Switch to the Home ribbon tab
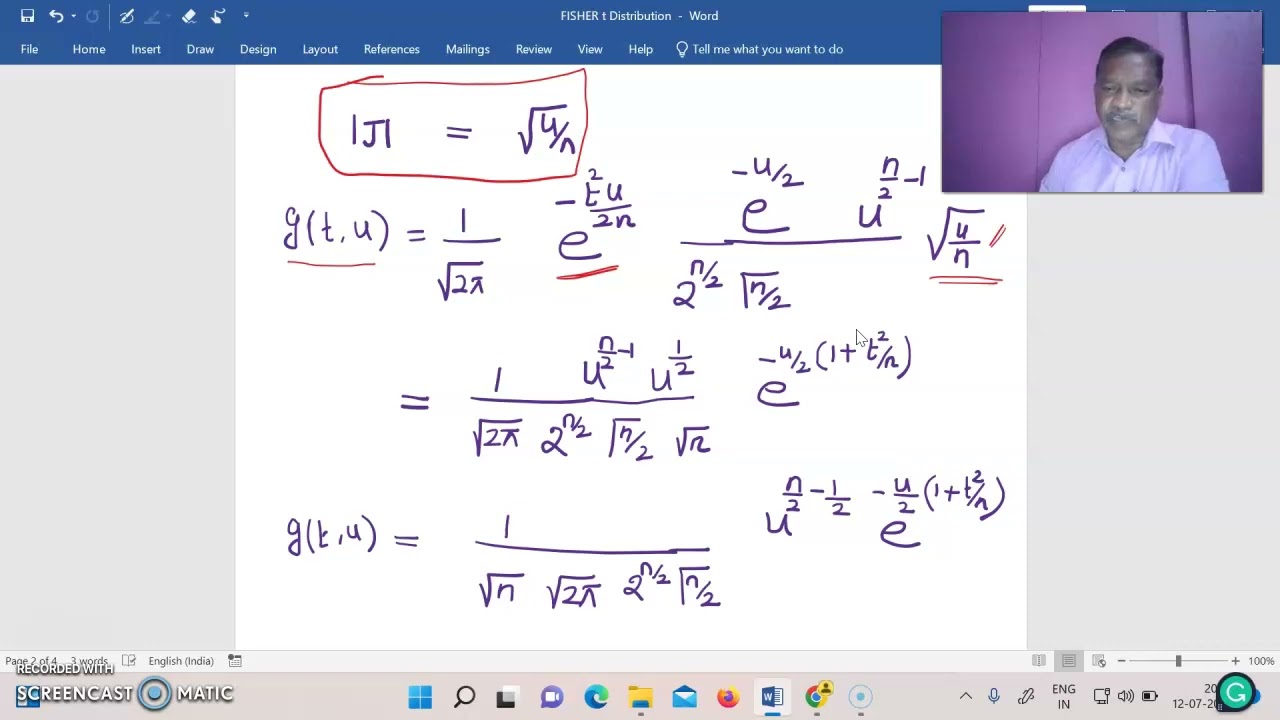The image size is (1280, 720). click(x=89, y=49)
